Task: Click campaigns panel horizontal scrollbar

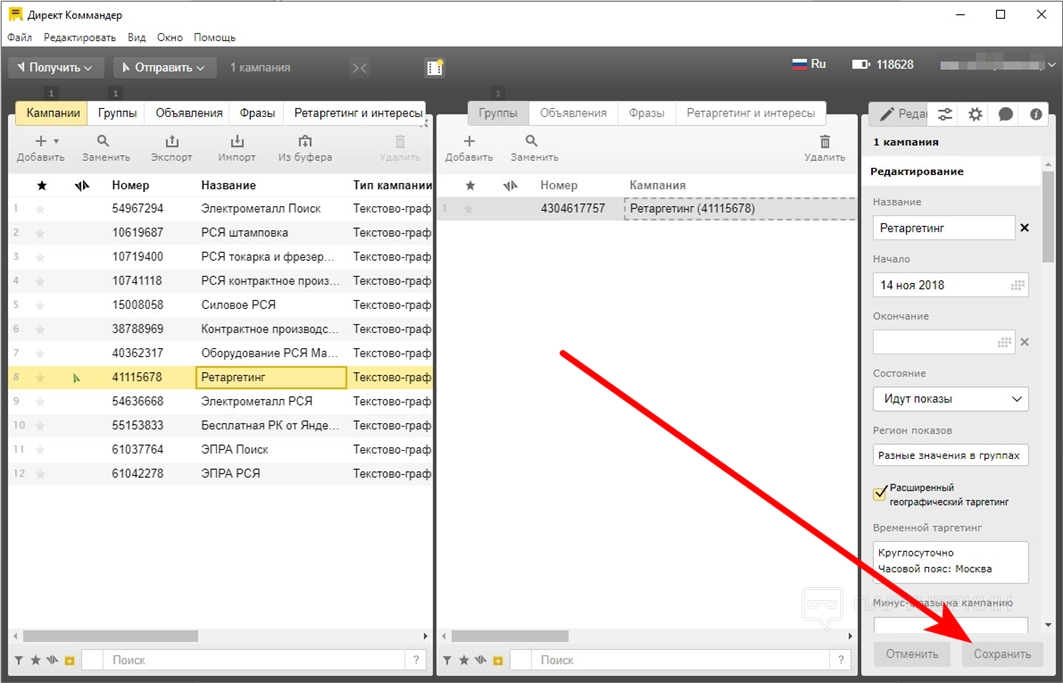Action: coord(111,636)
